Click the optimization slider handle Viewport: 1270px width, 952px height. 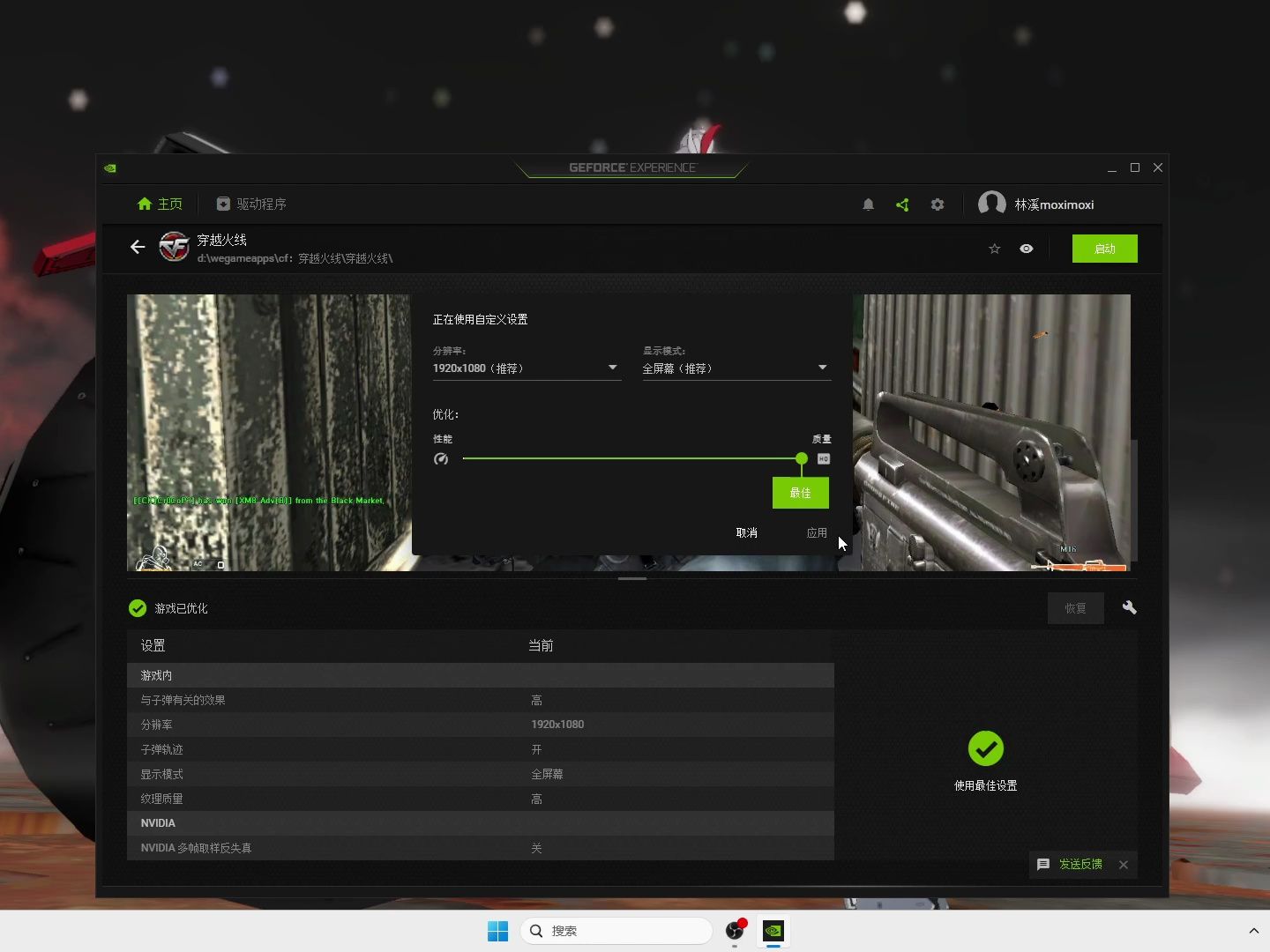tap(801, 458)
